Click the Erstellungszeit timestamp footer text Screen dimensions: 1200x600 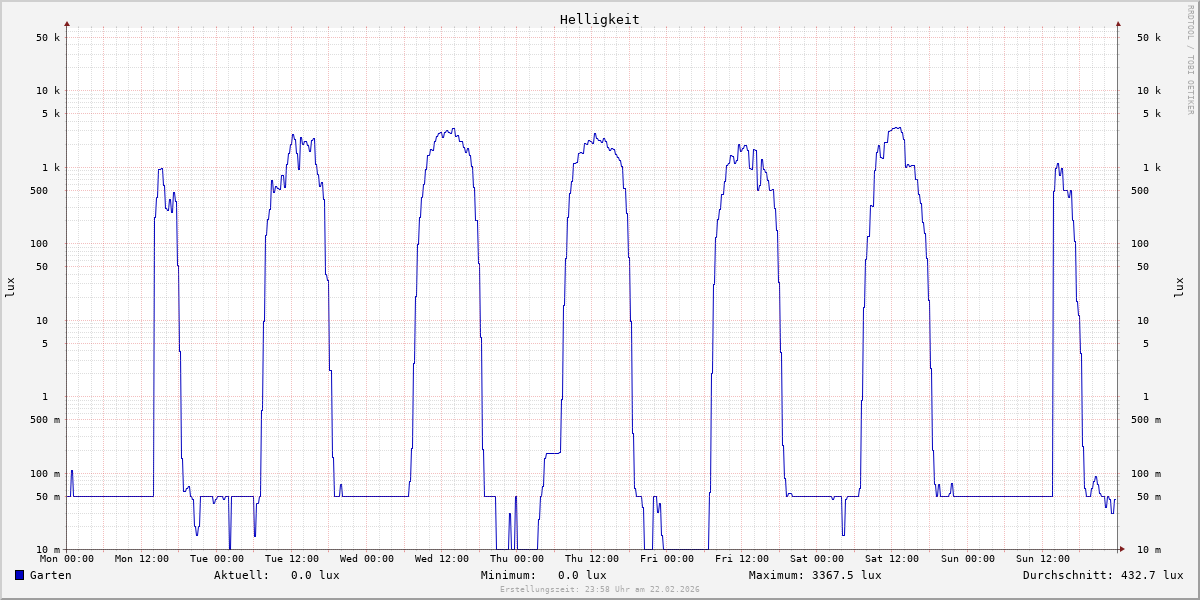(599, 589)
